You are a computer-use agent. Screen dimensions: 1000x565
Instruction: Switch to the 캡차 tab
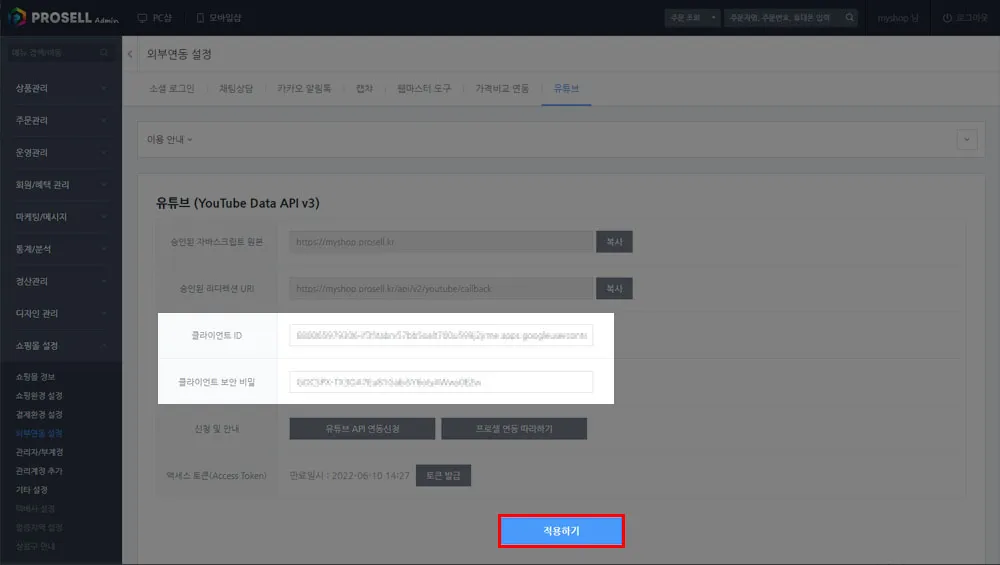pyautogui.click(x=364, y=89)
